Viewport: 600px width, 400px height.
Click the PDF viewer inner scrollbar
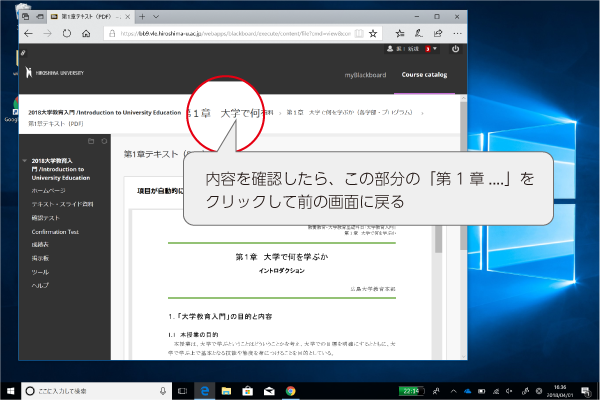tap(439, 239)
